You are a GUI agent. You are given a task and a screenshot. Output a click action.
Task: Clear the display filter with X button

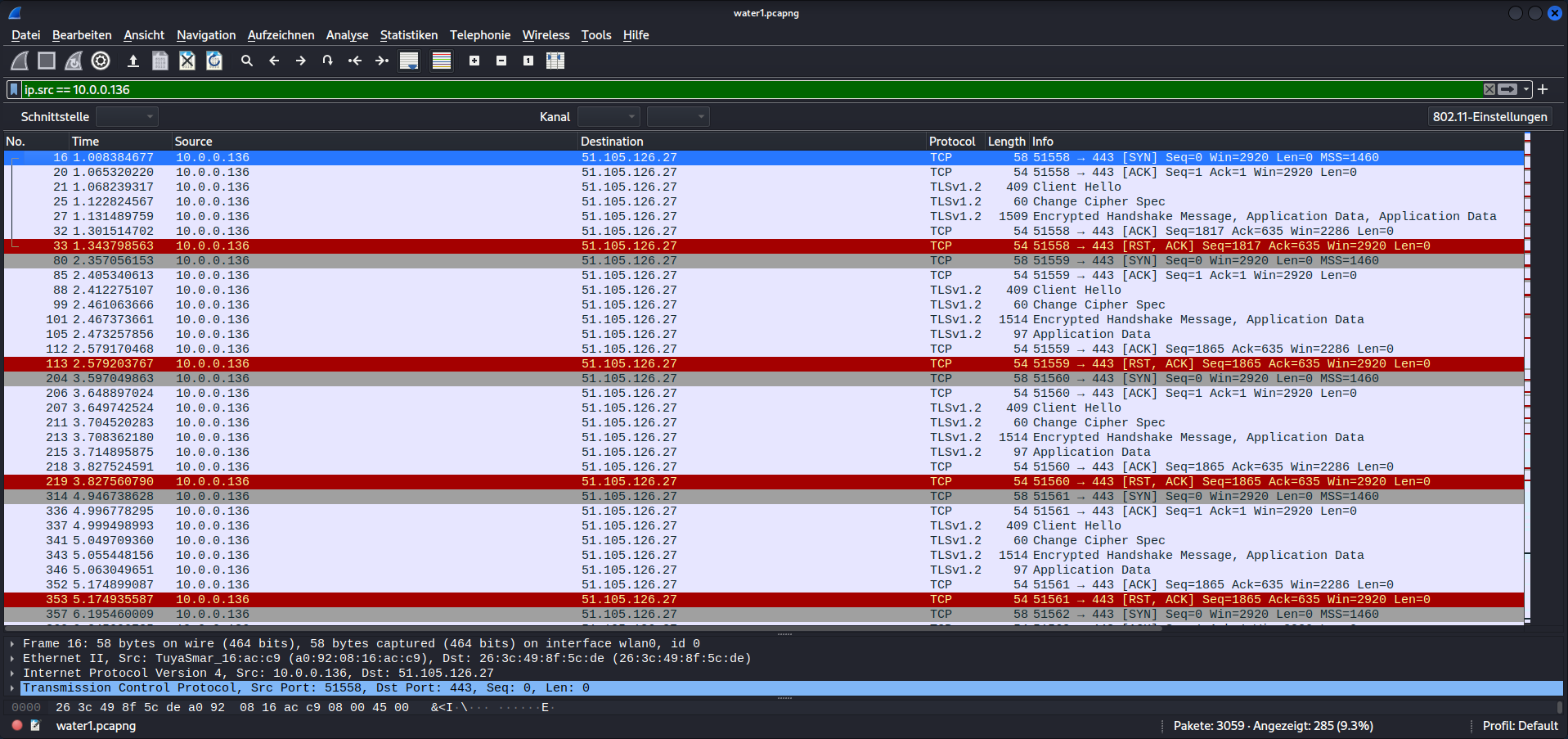(x=1489, y=90)
